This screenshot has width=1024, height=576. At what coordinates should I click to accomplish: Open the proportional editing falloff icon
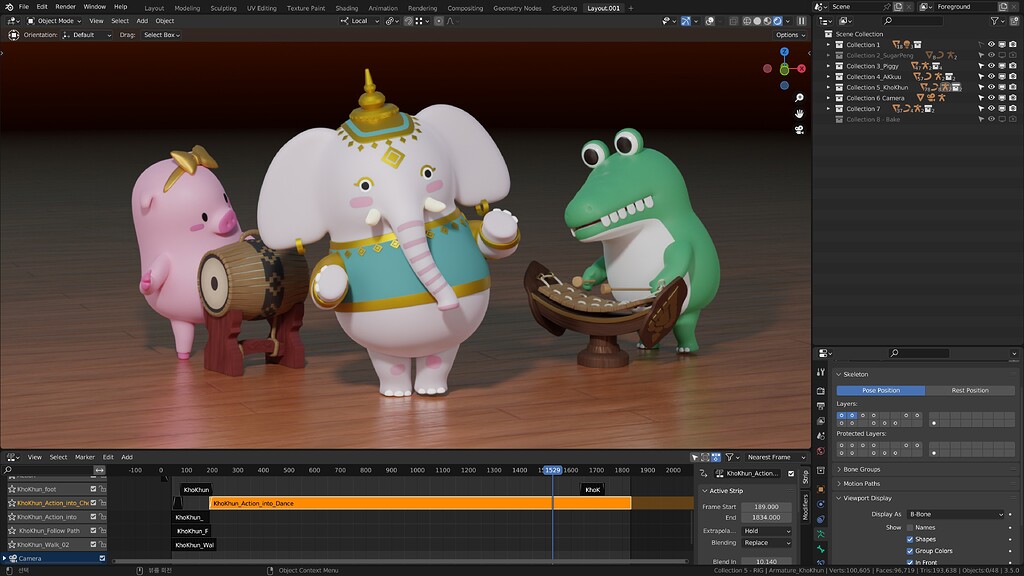[696, 19]
